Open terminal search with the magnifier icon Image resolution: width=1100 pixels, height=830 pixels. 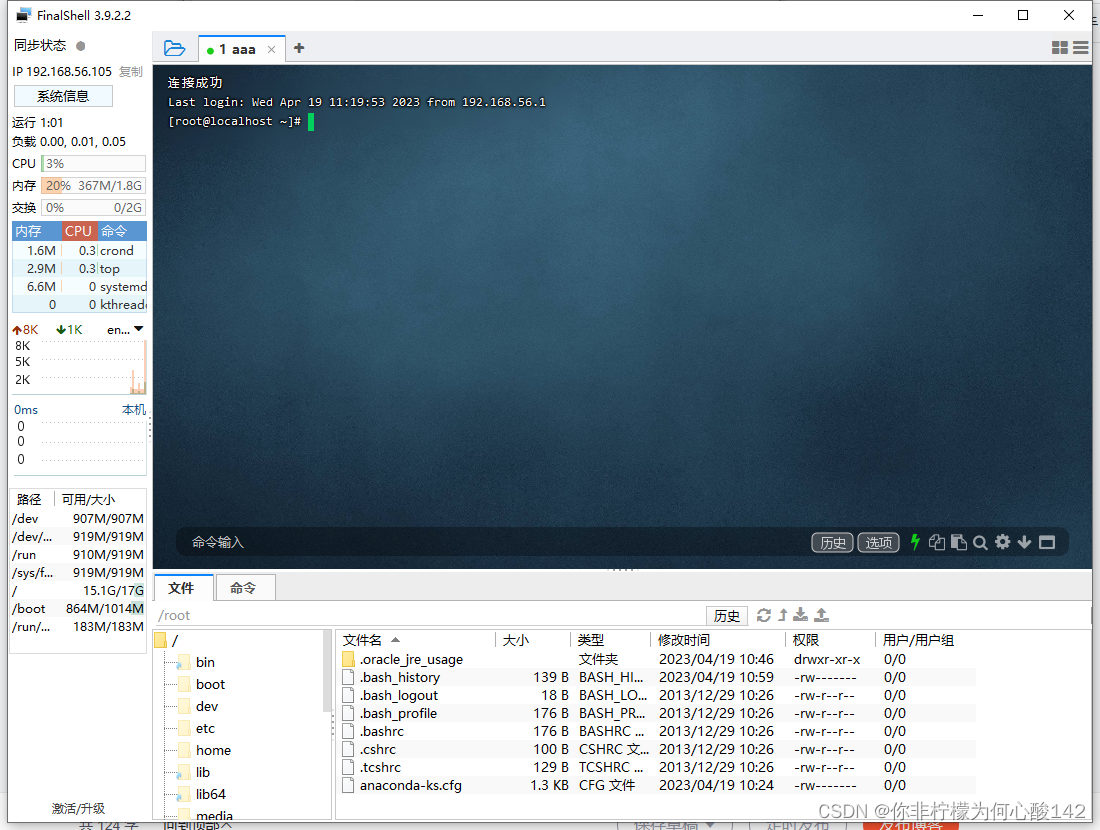tap(979, 542)
